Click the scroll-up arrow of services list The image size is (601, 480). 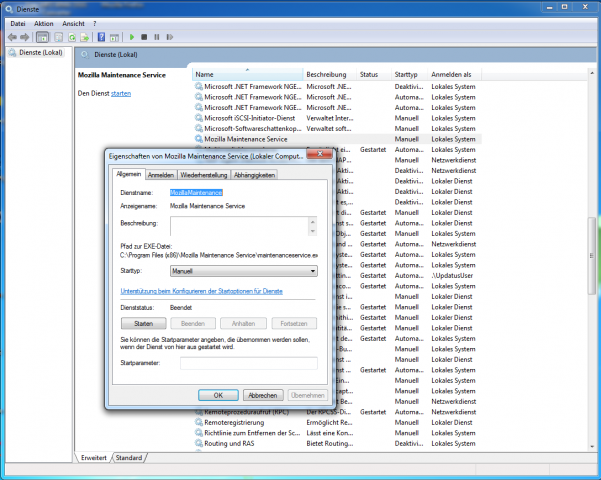click(592, 73)
